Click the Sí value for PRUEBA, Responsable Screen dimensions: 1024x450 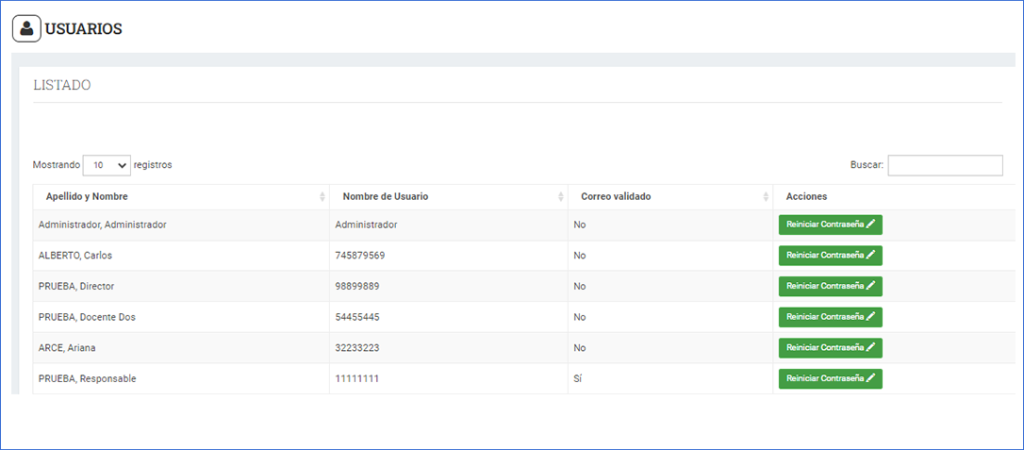coord(579,379)
